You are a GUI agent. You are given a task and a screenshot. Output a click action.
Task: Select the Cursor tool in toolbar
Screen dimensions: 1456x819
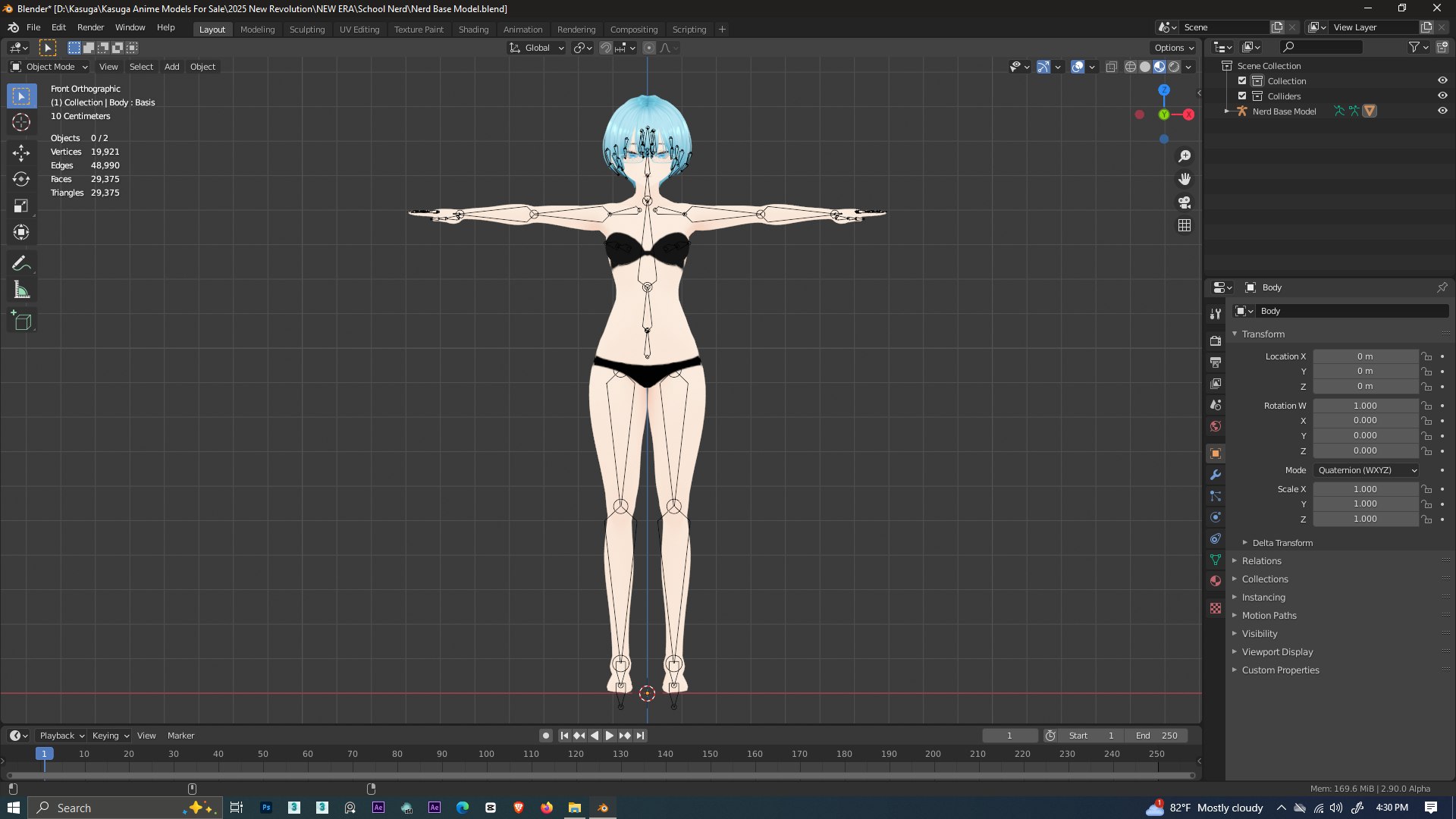pyautogui.click(x=21, y=123)
